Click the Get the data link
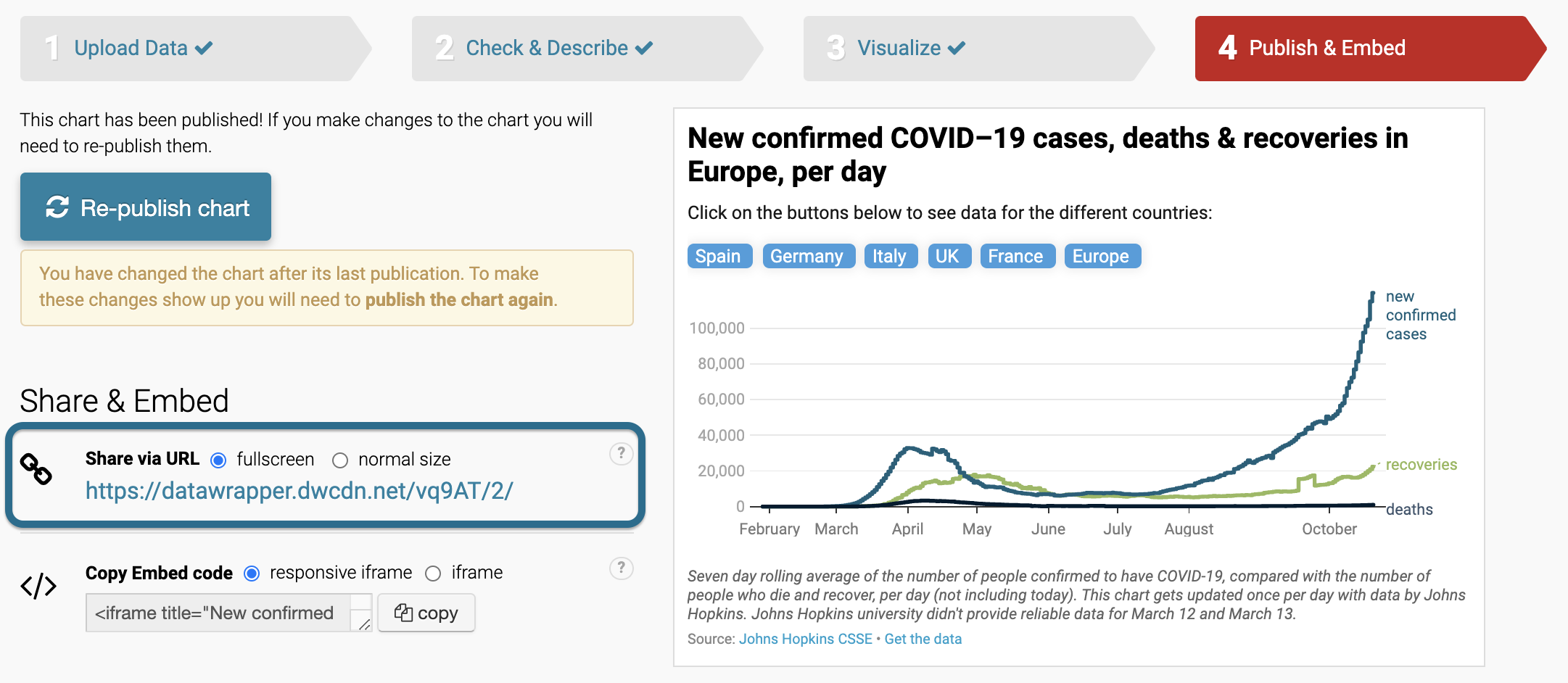 coord(923,639)
